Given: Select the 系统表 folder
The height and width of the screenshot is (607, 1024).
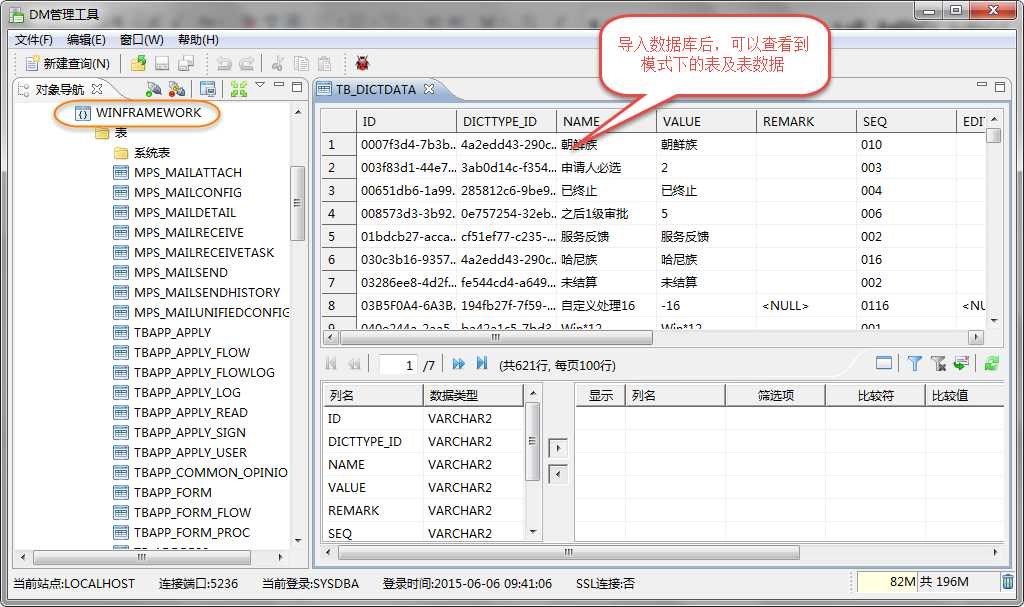Looking at the screenshot, I should coord(142,153).
